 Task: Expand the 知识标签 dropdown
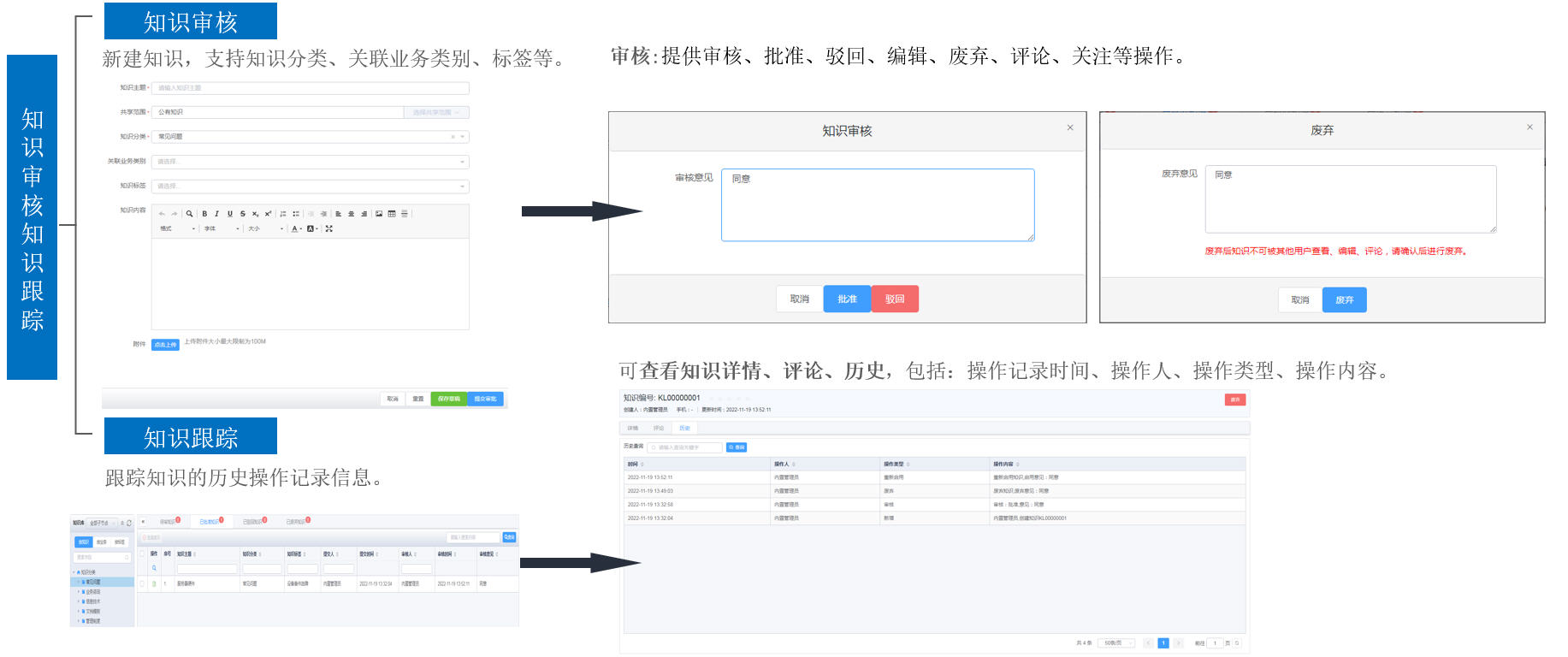click(x=310, y=186)
